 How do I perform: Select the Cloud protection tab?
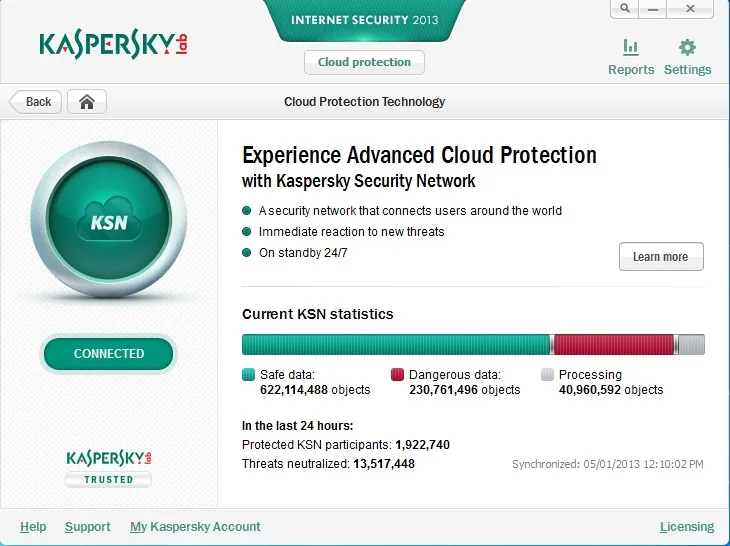coord(364,62)
